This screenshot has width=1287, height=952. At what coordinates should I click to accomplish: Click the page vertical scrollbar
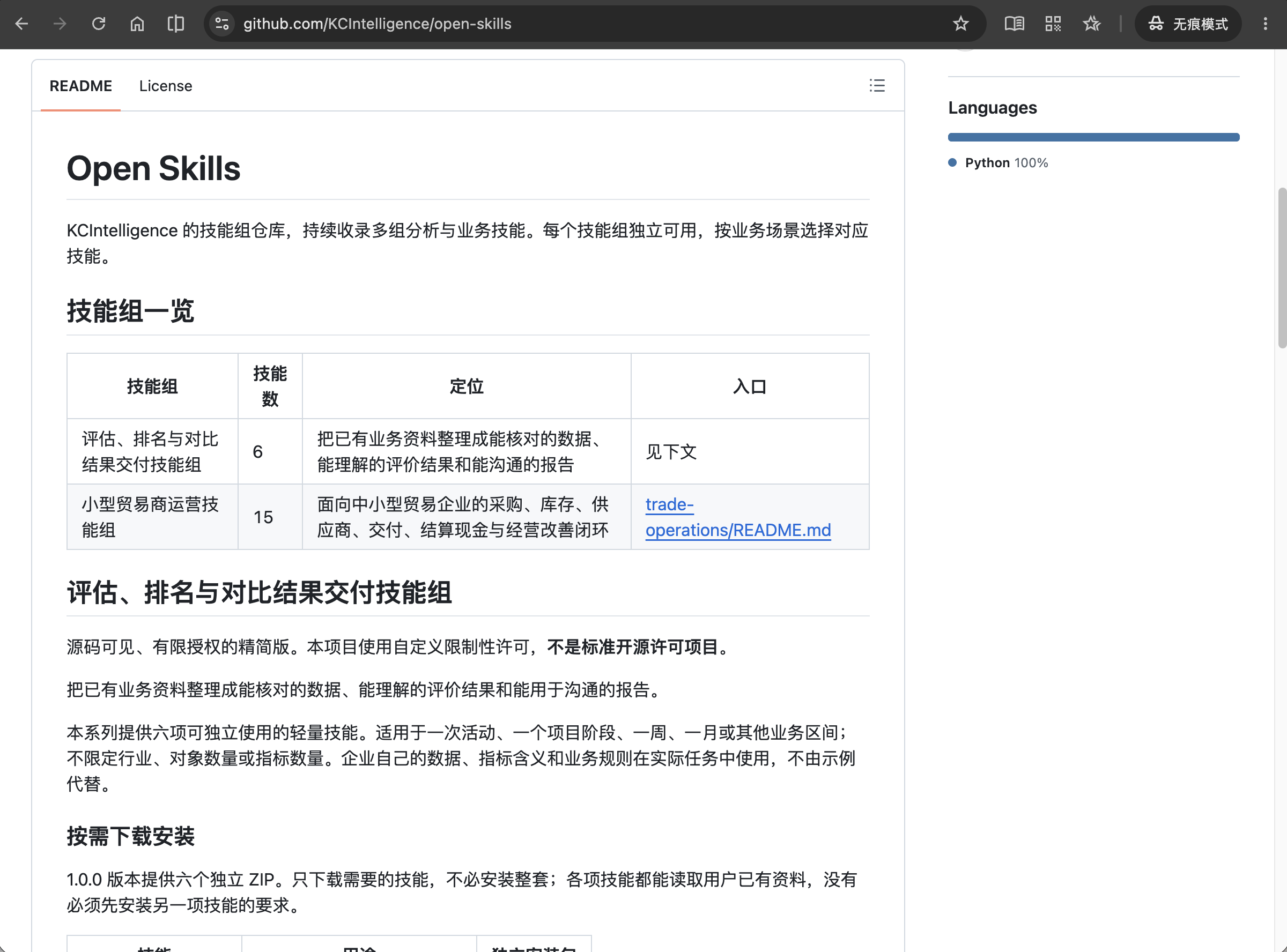pyautogui.click(x=1281, y=268)
